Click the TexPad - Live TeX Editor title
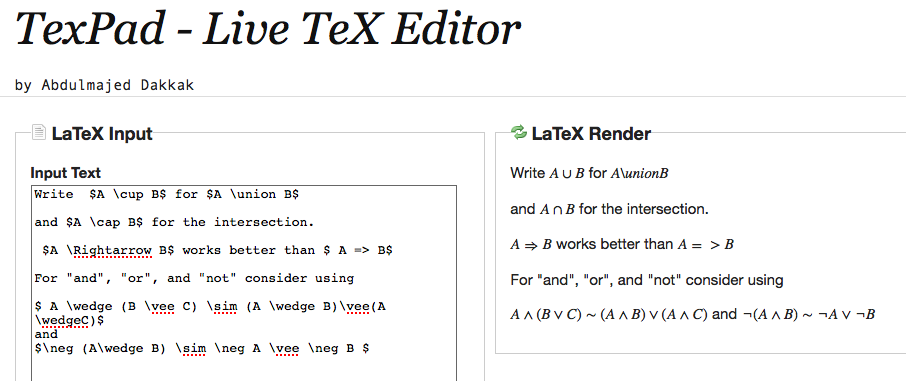This screenshot has width=906, height=381. pos(269,29)
